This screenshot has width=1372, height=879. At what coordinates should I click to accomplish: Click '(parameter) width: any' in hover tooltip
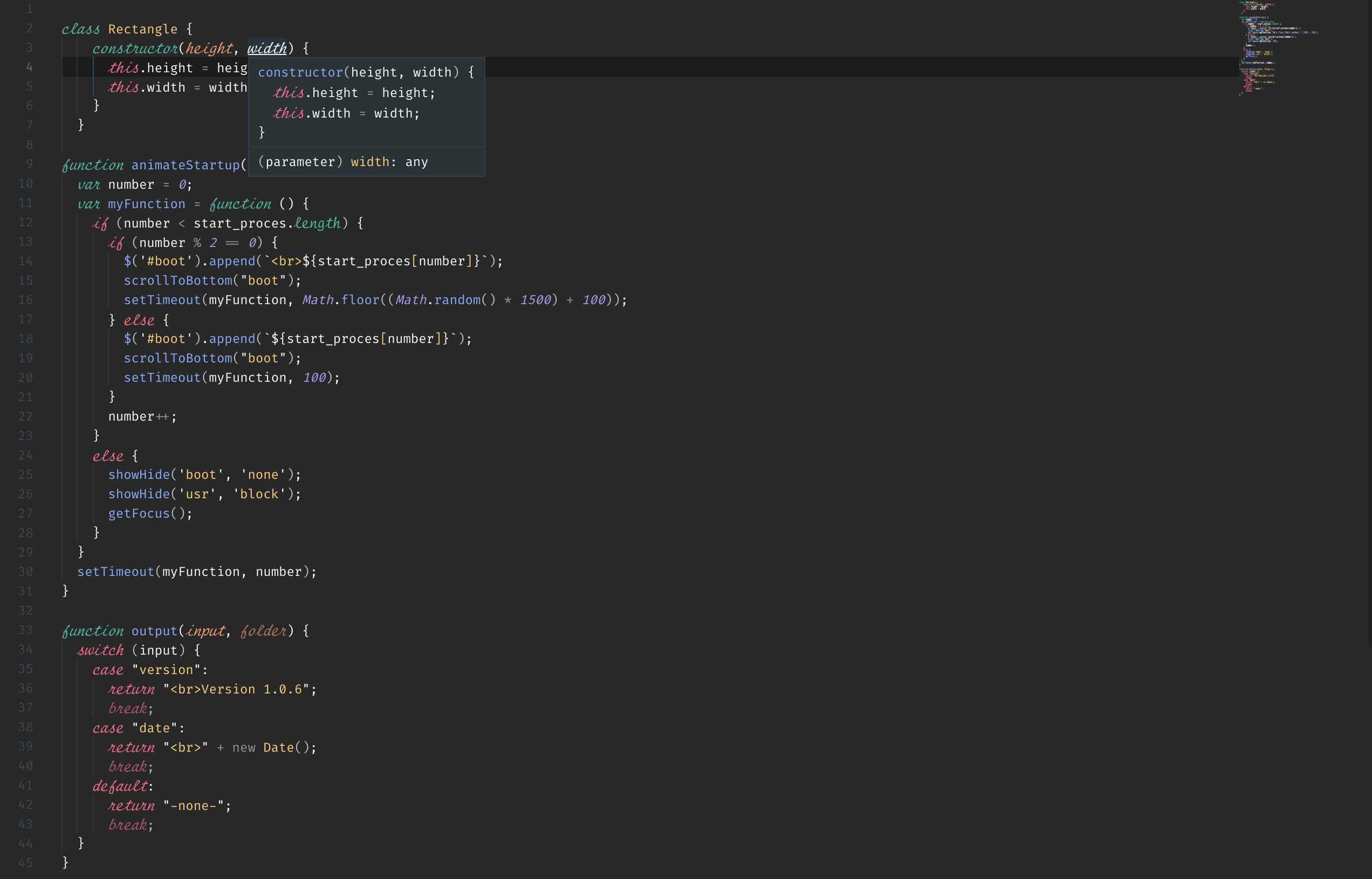(x=342, y=162)
